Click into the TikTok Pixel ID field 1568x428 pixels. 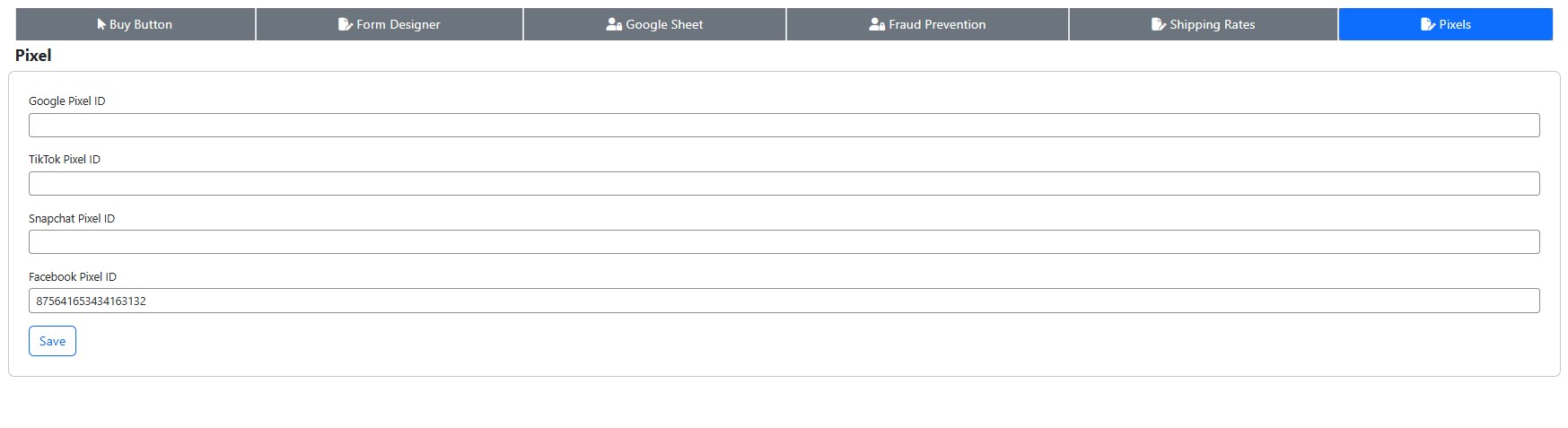pos(784,184)
